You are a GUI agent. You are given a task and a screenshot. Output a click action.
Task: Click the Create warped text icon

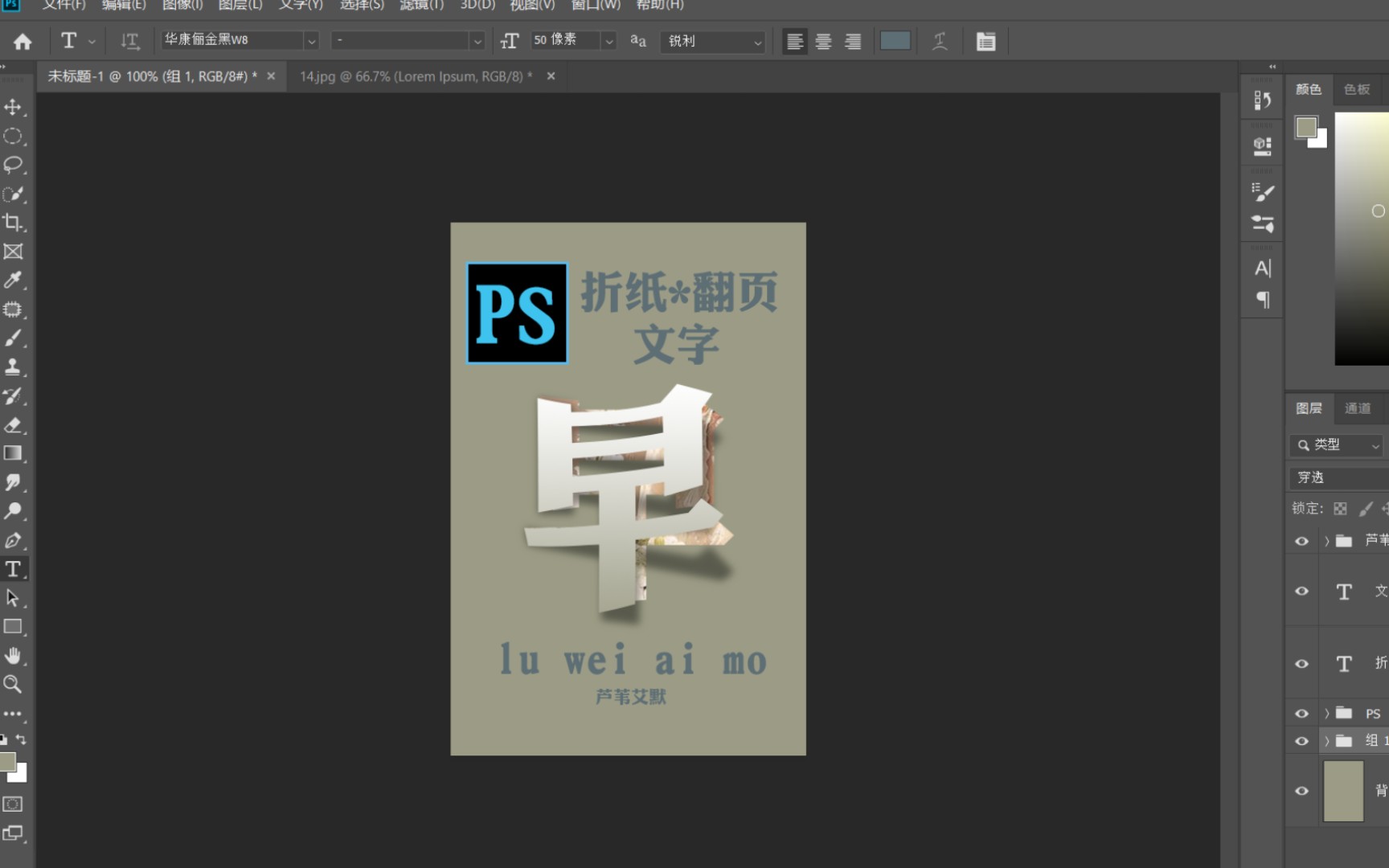click(939, 40)
